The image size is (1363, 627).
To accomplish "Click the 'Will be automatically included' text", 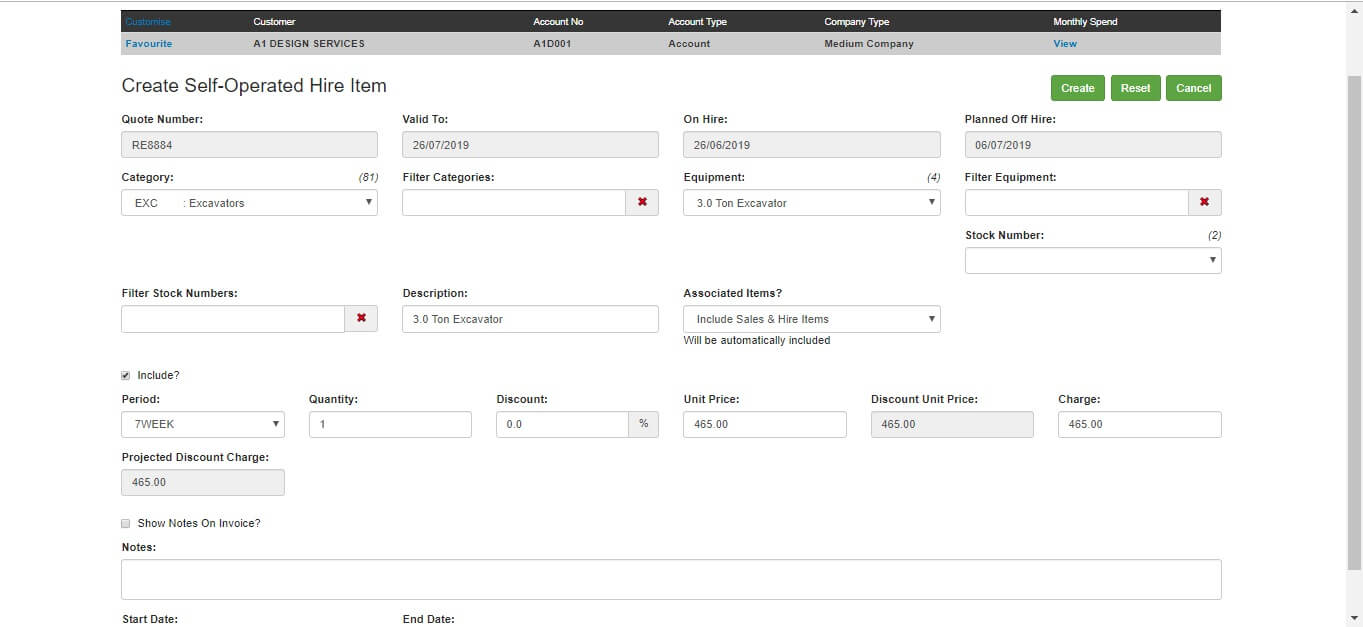I will [757, 340].
